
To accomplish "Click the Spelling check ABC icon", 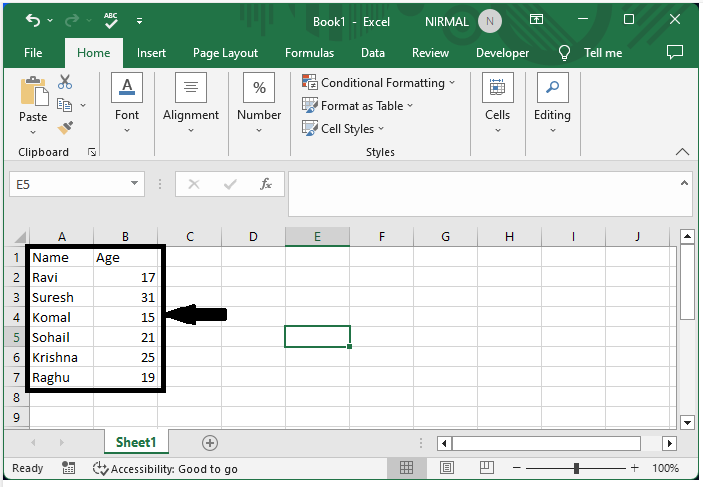I will (x=112, y=20).
